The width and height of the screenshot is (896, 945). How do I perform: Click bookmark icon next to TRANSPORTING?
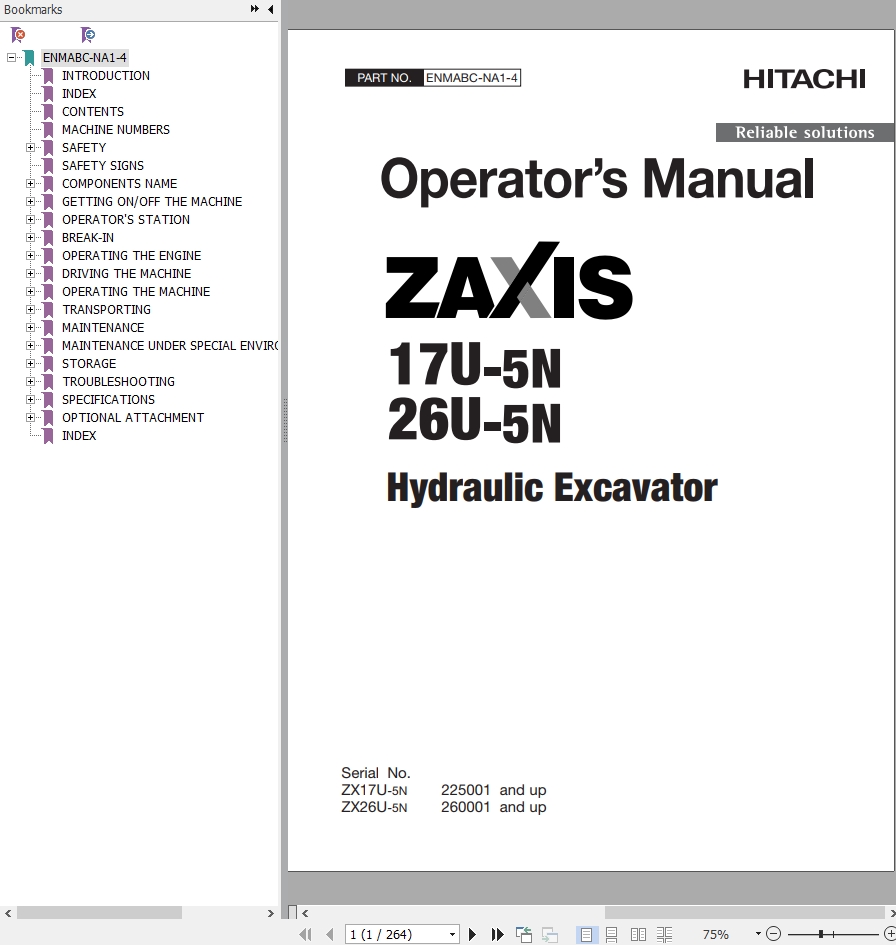[x=48, y=310]
